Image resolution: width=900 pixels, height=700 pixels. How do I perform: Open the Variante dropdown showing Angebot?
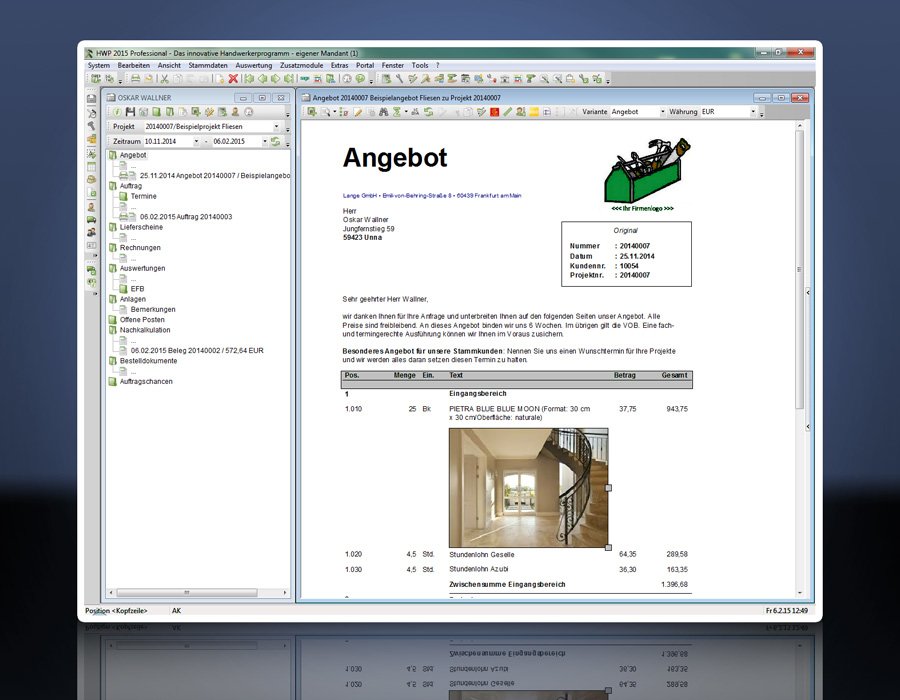tap(662, 112)
